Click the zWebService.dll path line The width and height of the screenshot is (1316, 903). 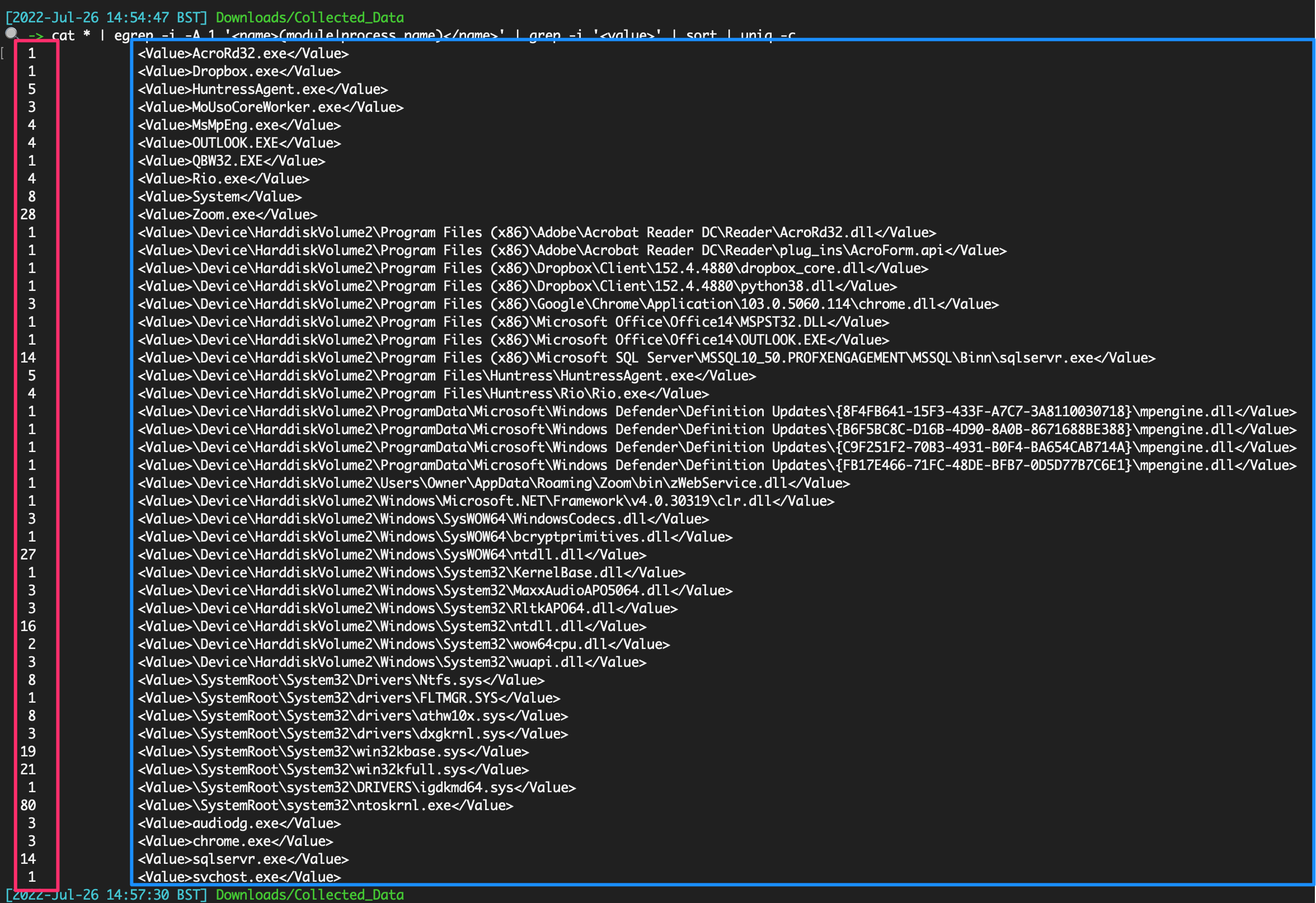click(x=494, y=483)
